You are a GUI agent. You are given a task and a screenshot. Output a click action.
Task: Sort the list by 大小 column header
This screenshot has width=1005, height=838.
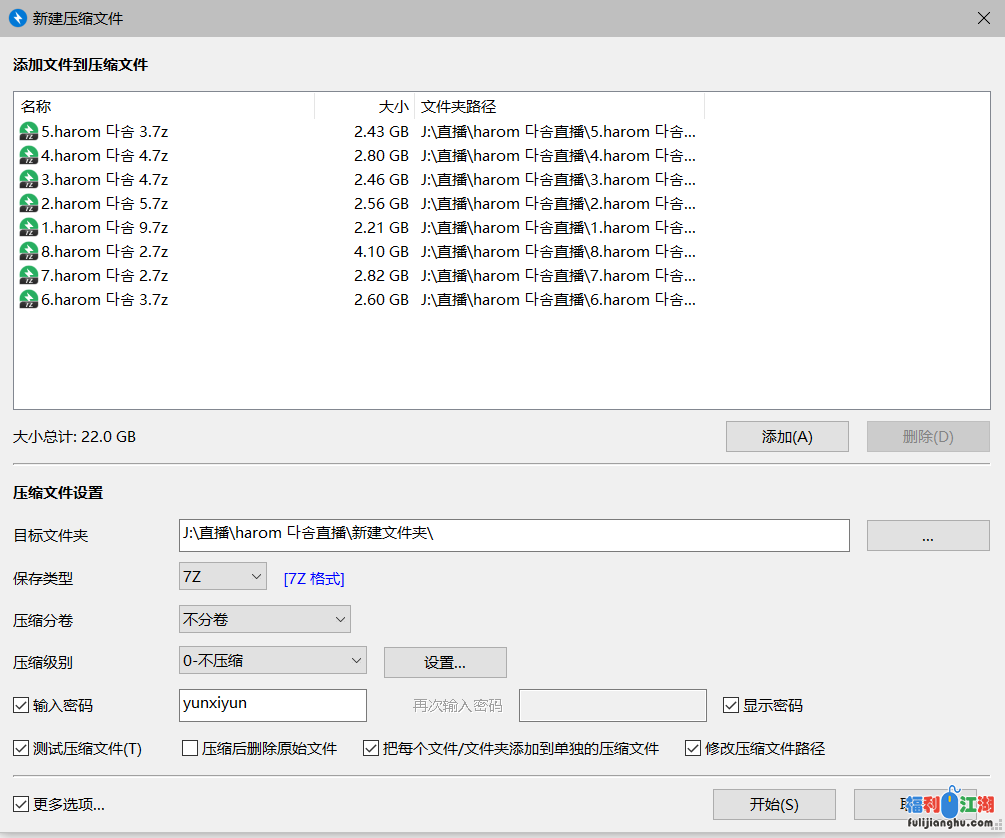364,106
